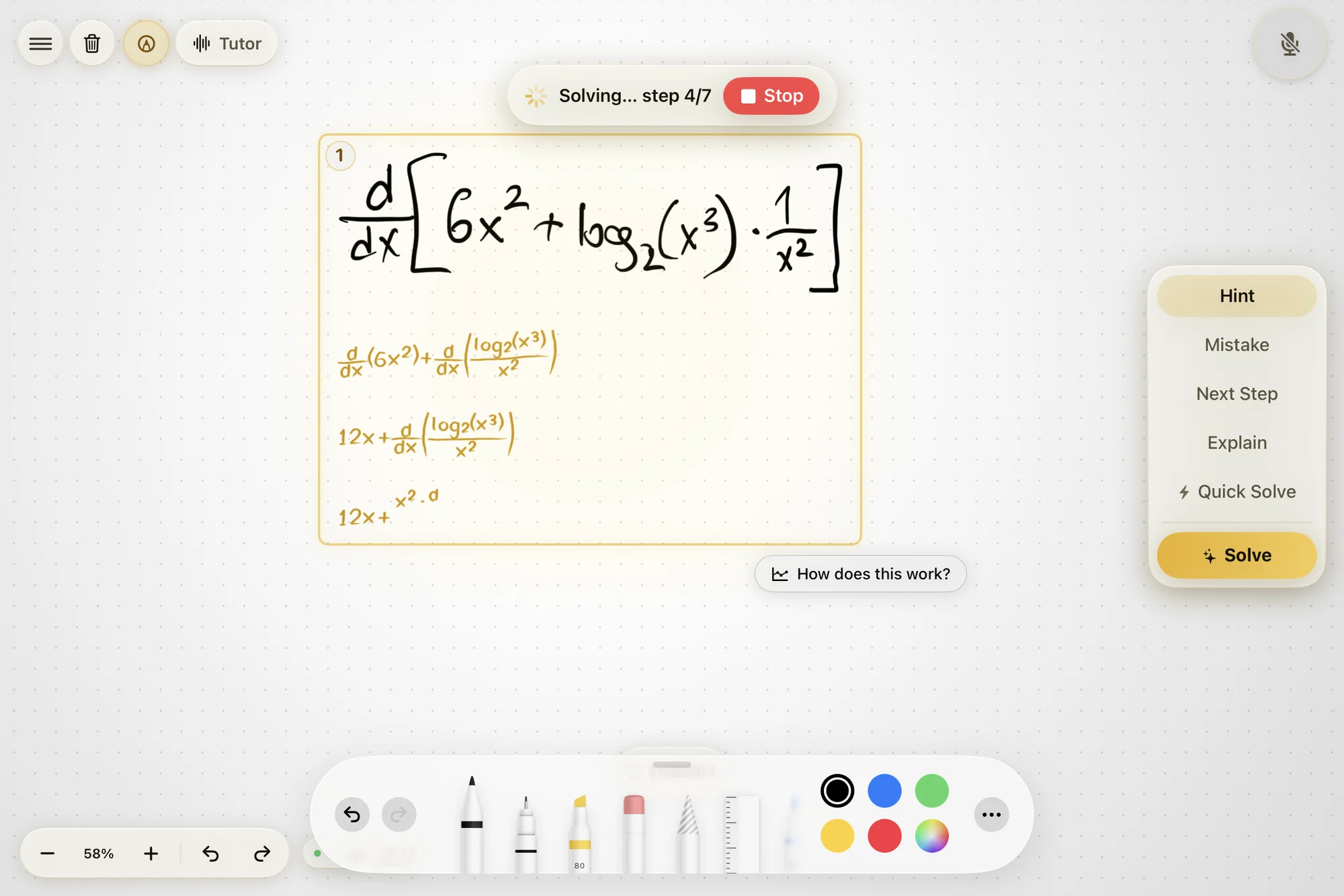Pick the black color swatch
This screenshot has width=1344, height=896.
coord(837,791)
